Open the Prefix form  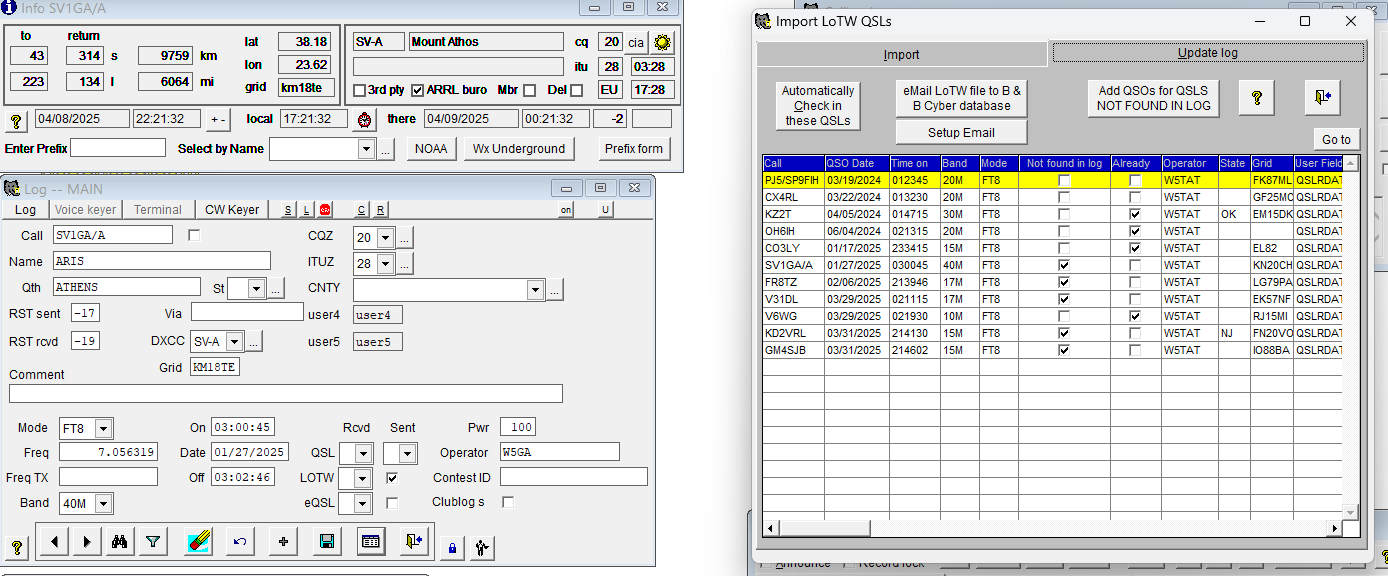634,149
